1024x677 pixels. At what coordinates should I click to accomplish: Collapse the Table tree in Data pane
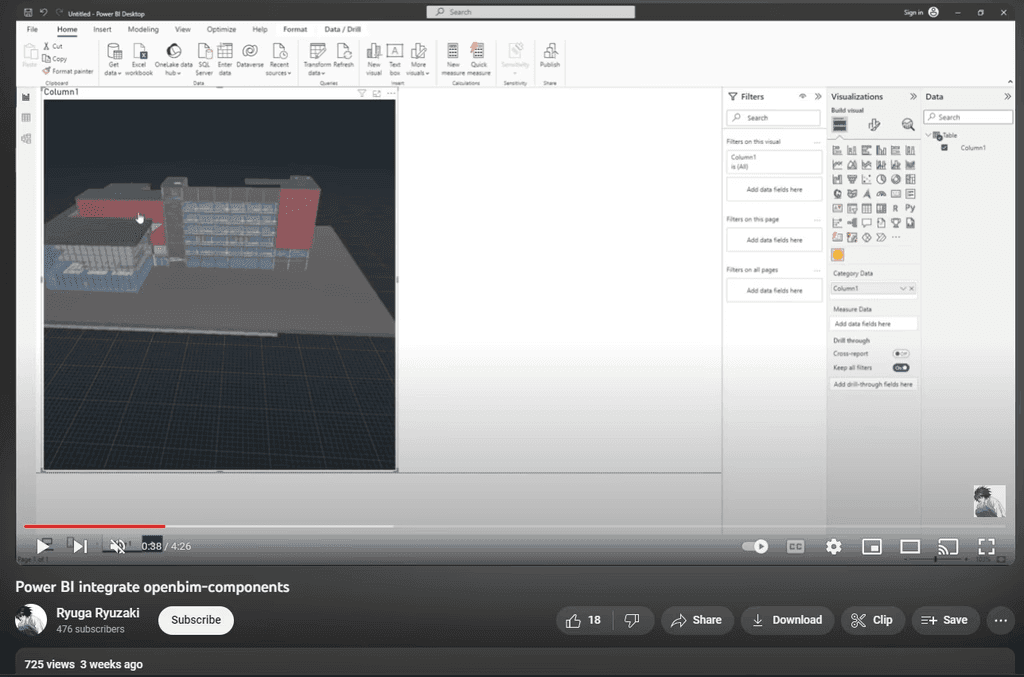click(x=928, y=135)
